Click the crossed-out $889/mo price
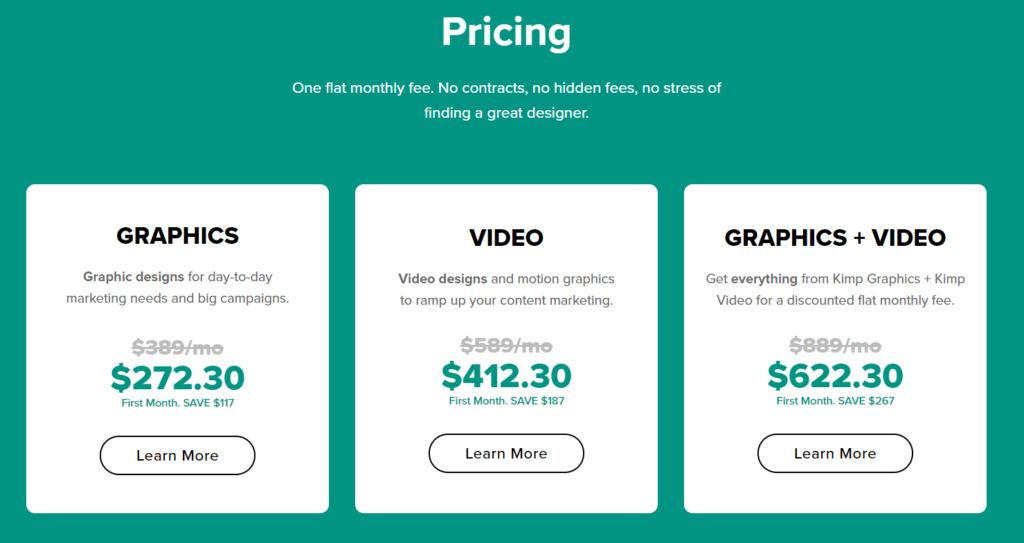Viewport: 1024px width, 543px height. (835, 345)
